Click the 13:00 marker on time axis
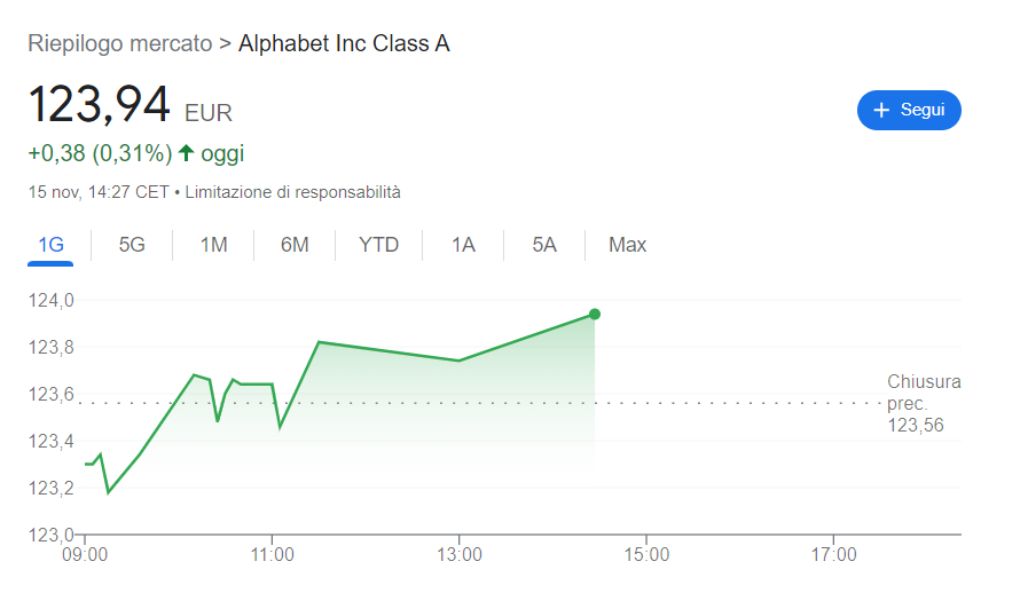The image size is (1020, 600). coord(459,554)
